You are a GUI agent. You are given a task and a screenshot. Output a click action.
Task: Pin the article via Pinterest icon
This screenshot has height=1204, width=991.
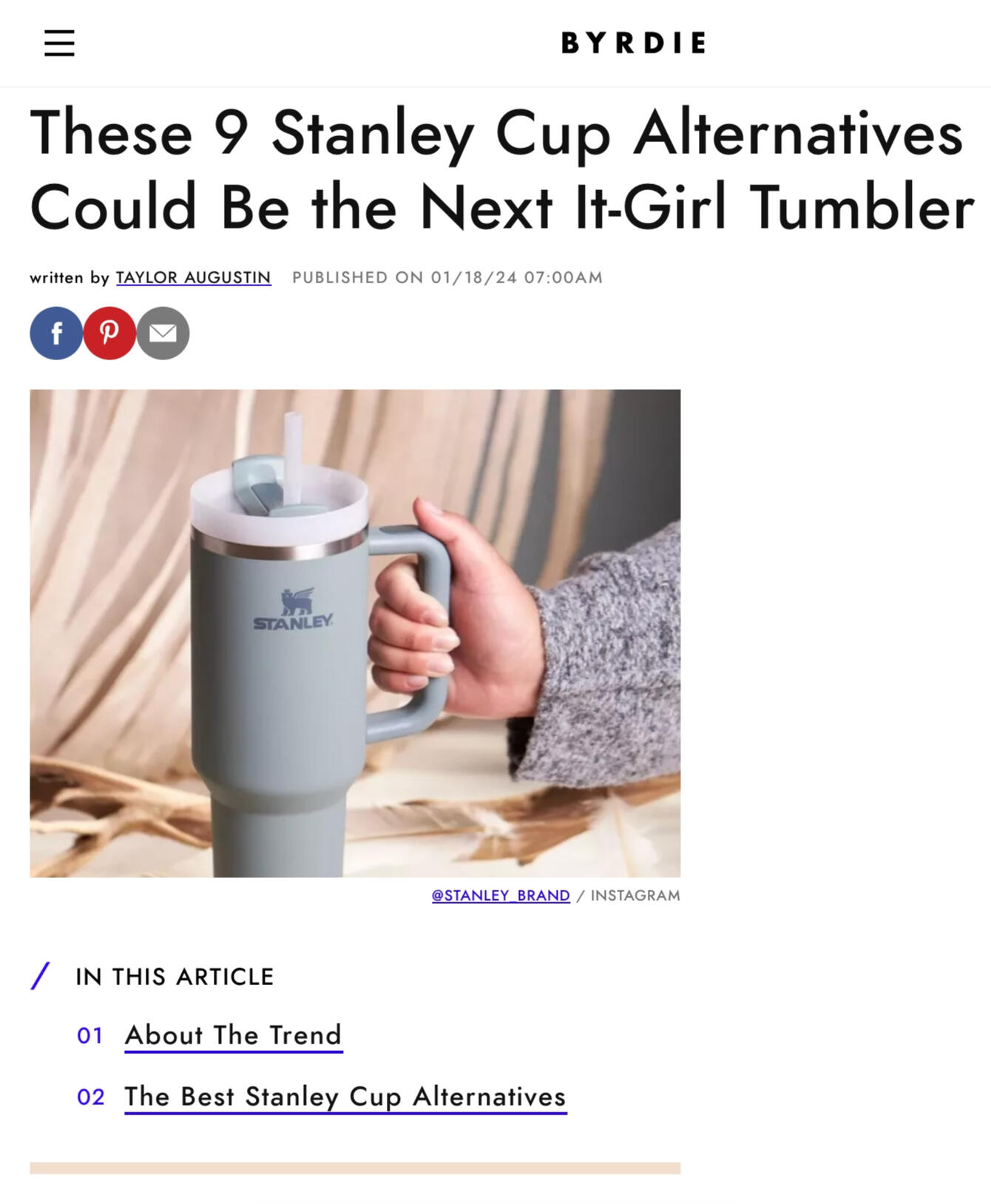click(x=109, y=334)
